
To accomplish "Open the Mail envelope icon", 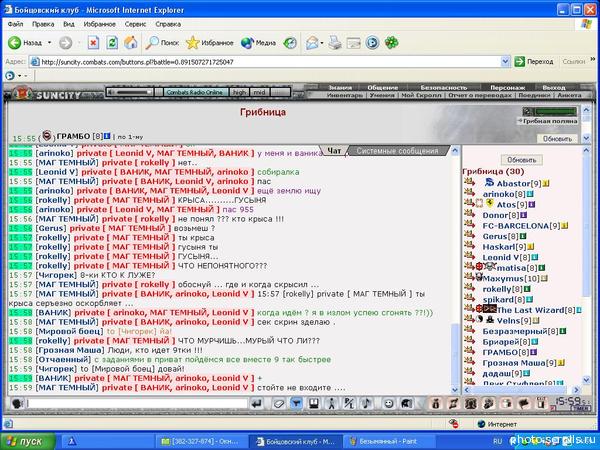I will tap(312, 42).
